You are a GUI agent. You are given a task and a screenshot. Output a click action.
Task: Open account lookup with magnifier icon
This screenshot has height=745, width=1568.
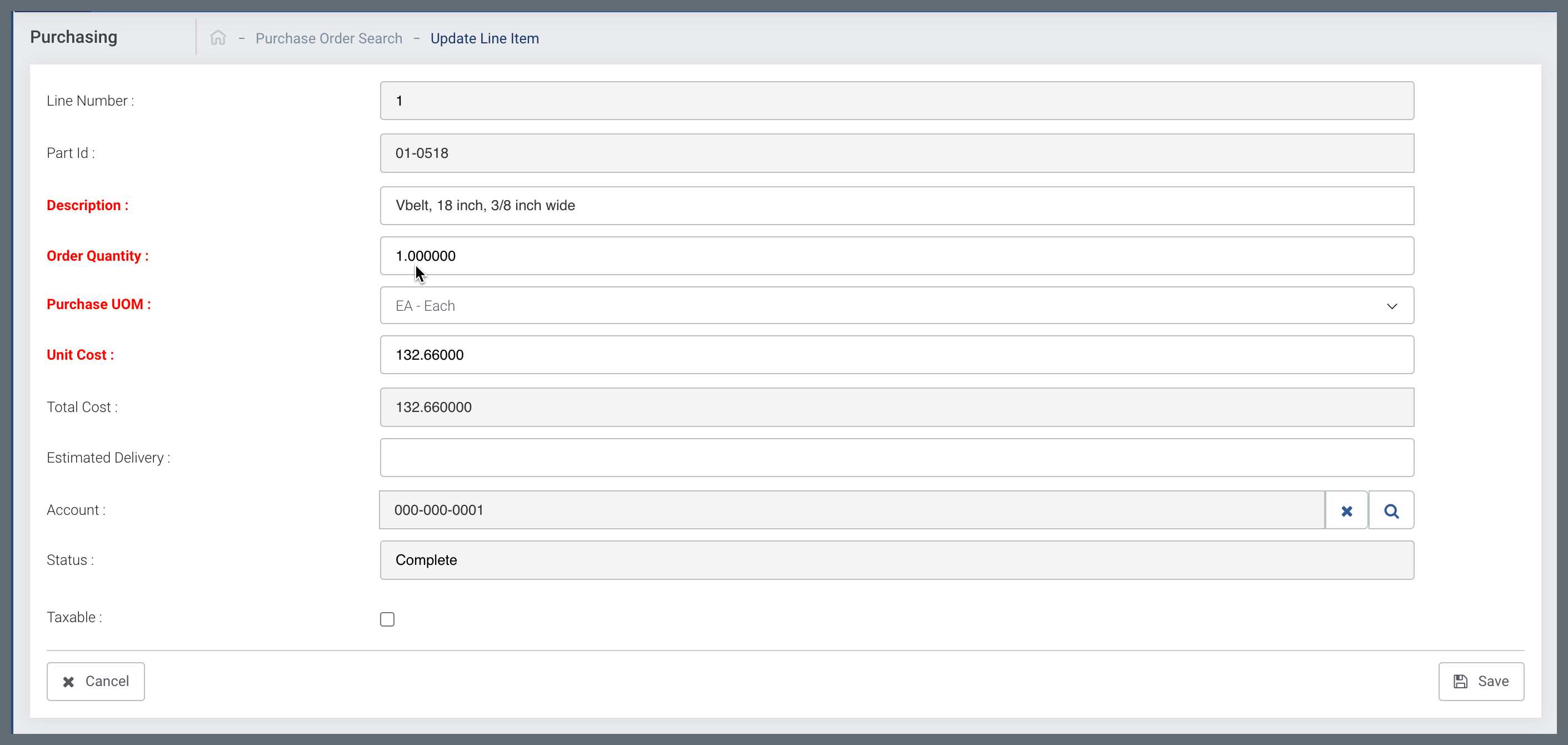(1391, 510)
